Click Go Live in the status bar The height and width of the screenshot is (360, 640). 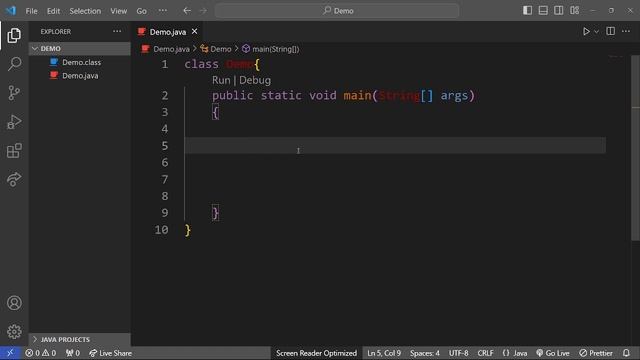pyautogui.click(x=553, y=353)
